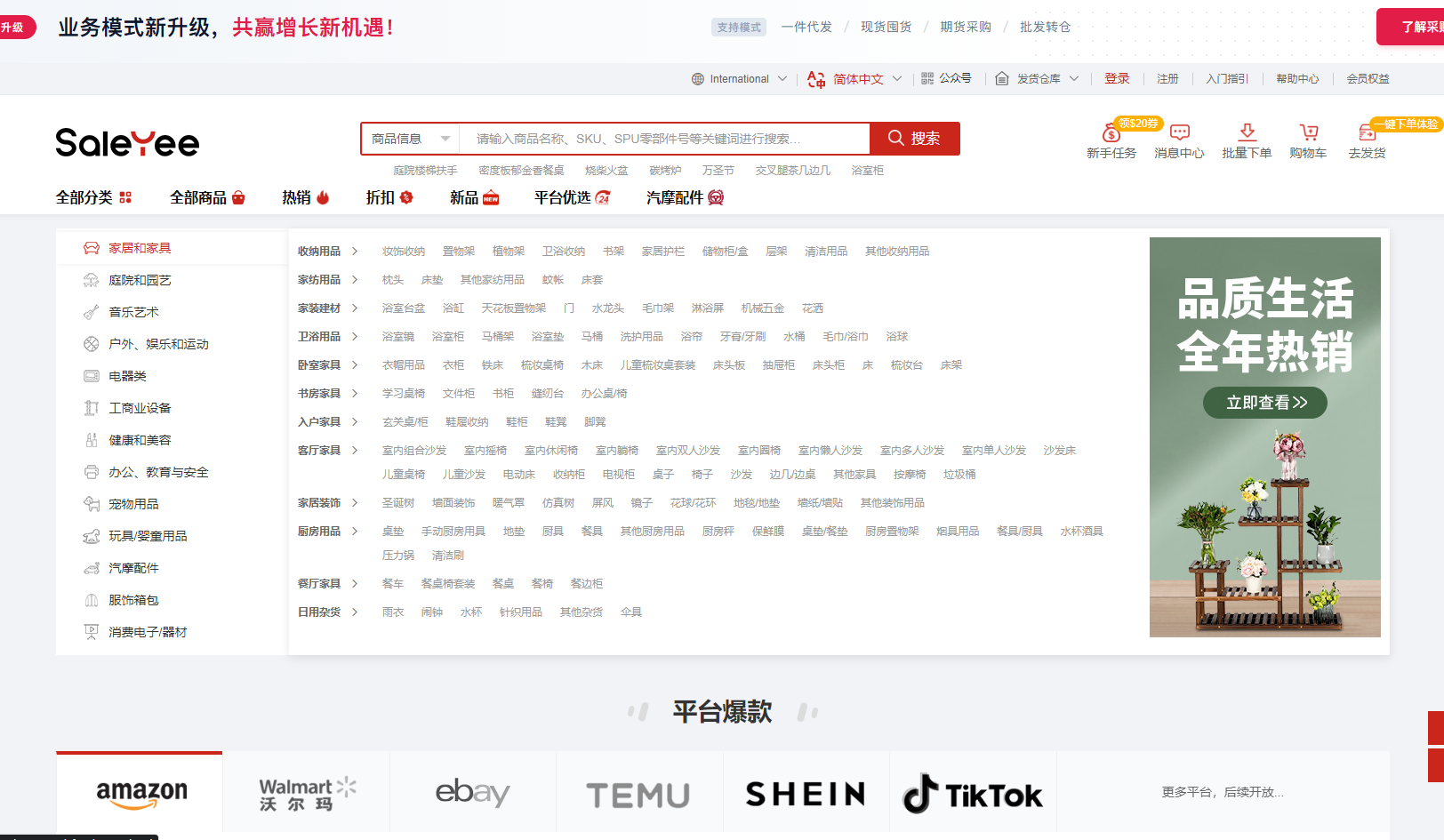Select the music and art guitar icon

(91, 312)
